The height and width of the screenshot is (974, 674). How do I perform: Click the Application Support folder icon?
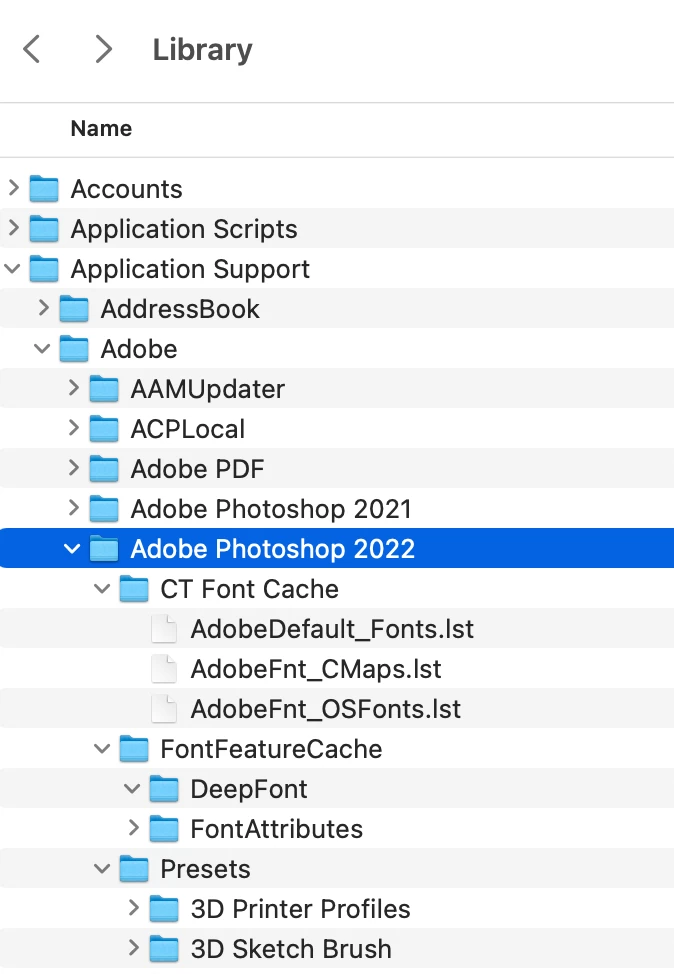point(44,269)
